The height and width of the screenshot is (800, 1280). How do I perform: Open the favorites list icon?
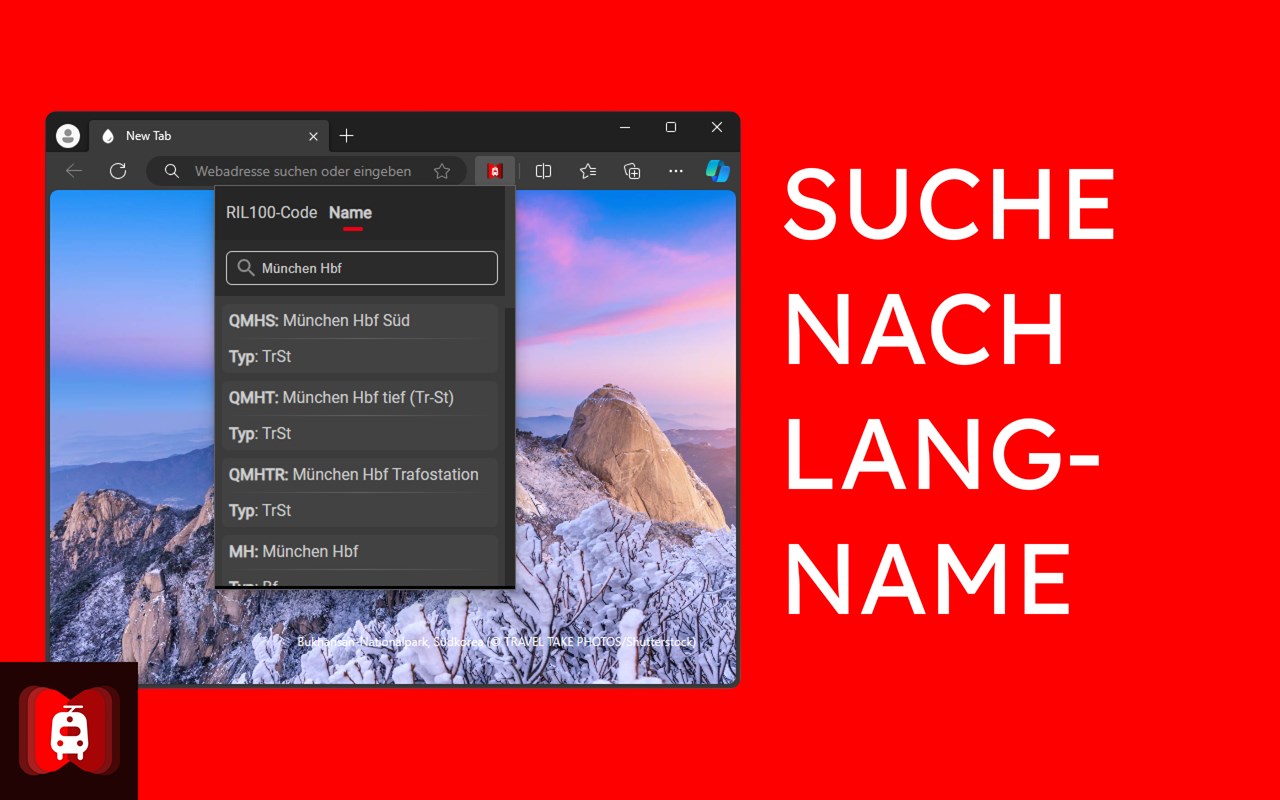(588, 171)
